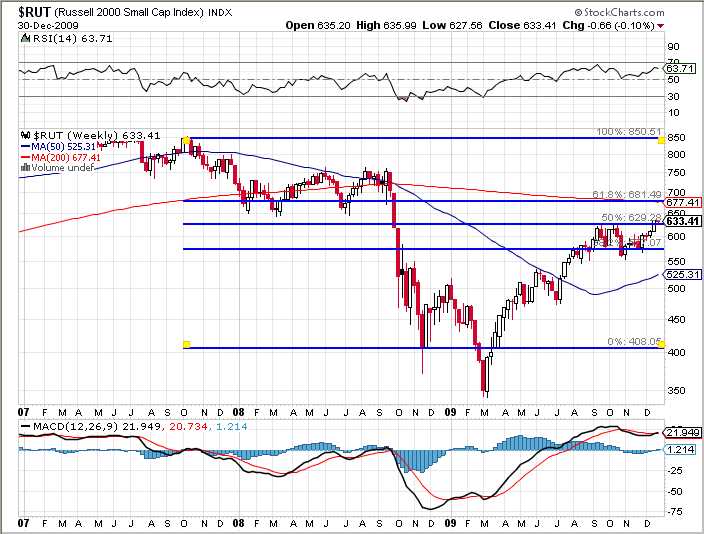Select yellow handle at right of 0% Fibonacci line
Viewport: 704px width, 534px height.
(x=661, y=345)
